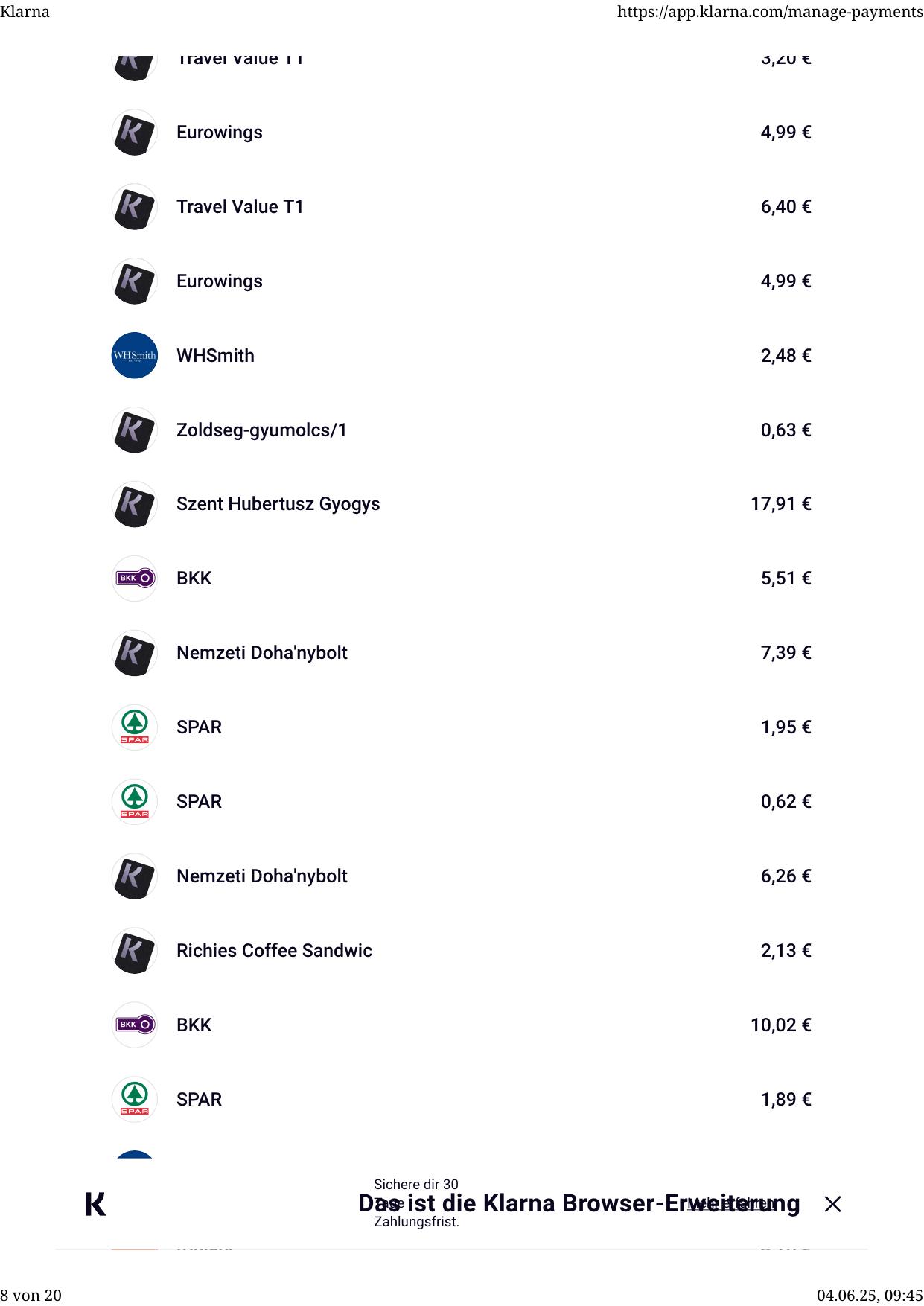
Task: Click the SPAR logo beside 0,62 €
Action: click(135, 802)
